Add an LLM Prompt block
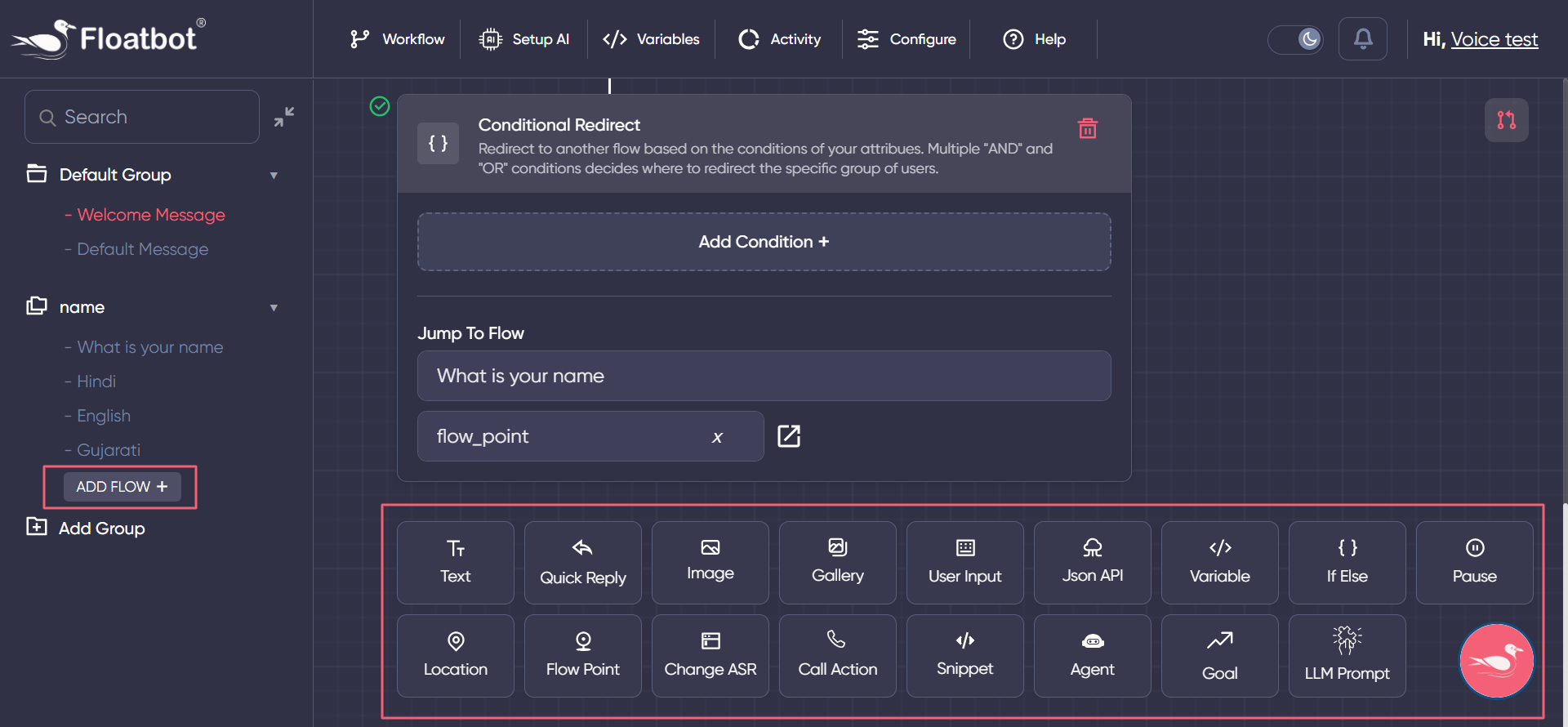 coord(1347,656)
